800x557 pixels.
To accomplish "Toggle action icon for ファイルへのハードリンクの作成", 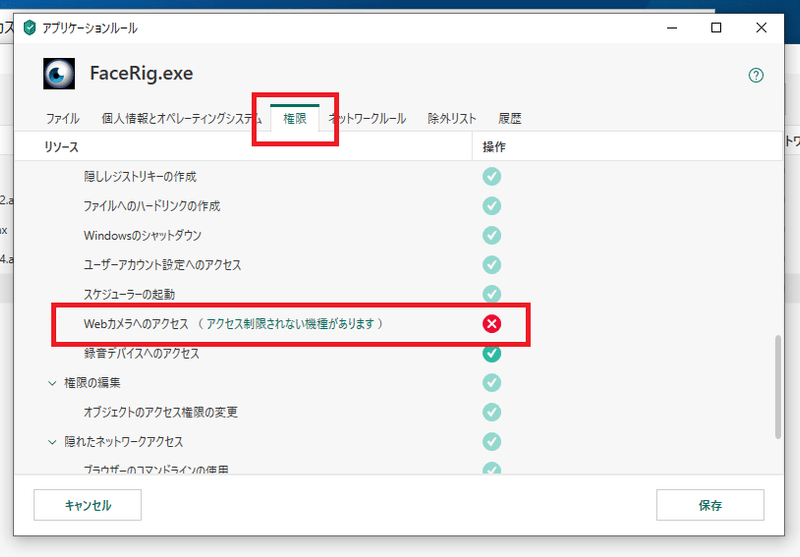I will click(492, 206).
